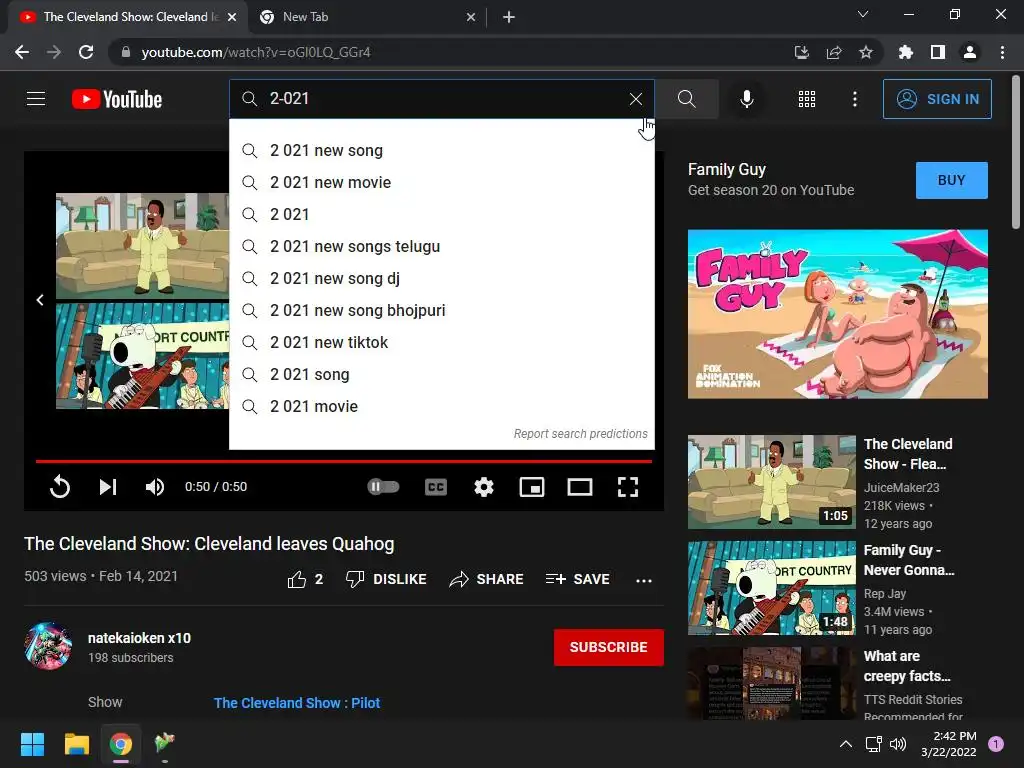This screenshot has width=1024, height=768.
Task: Open 'What are creepy facts...' video title
Action: point(906,665)
